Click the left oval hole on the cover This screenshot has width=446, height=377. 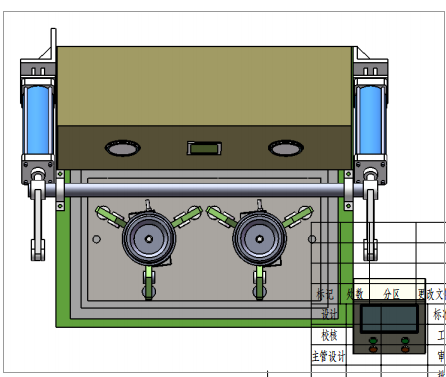pyautogui.click(x=123, y=148)
